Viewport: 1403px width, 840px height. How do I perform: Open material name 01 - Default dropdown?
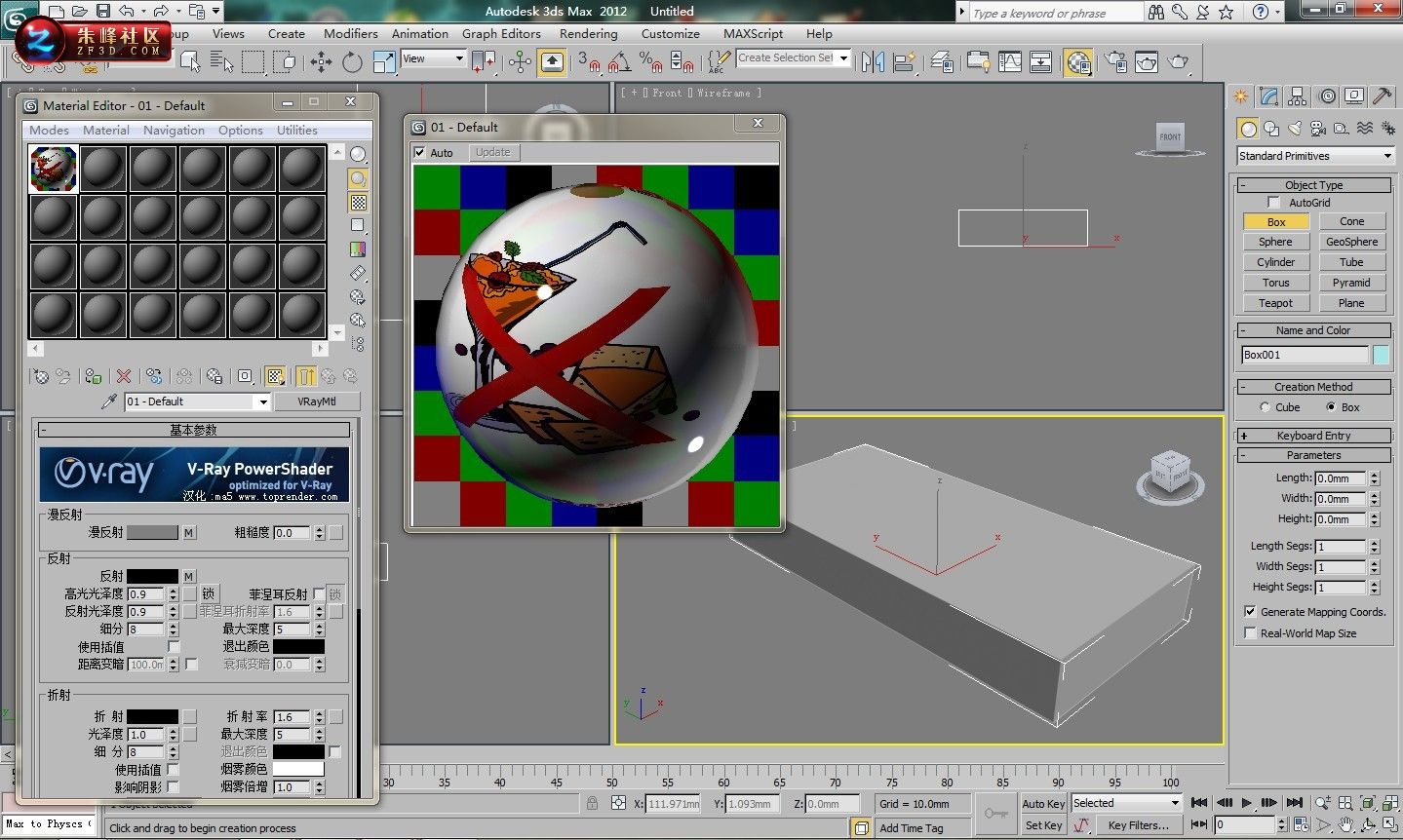pos(197,401)
